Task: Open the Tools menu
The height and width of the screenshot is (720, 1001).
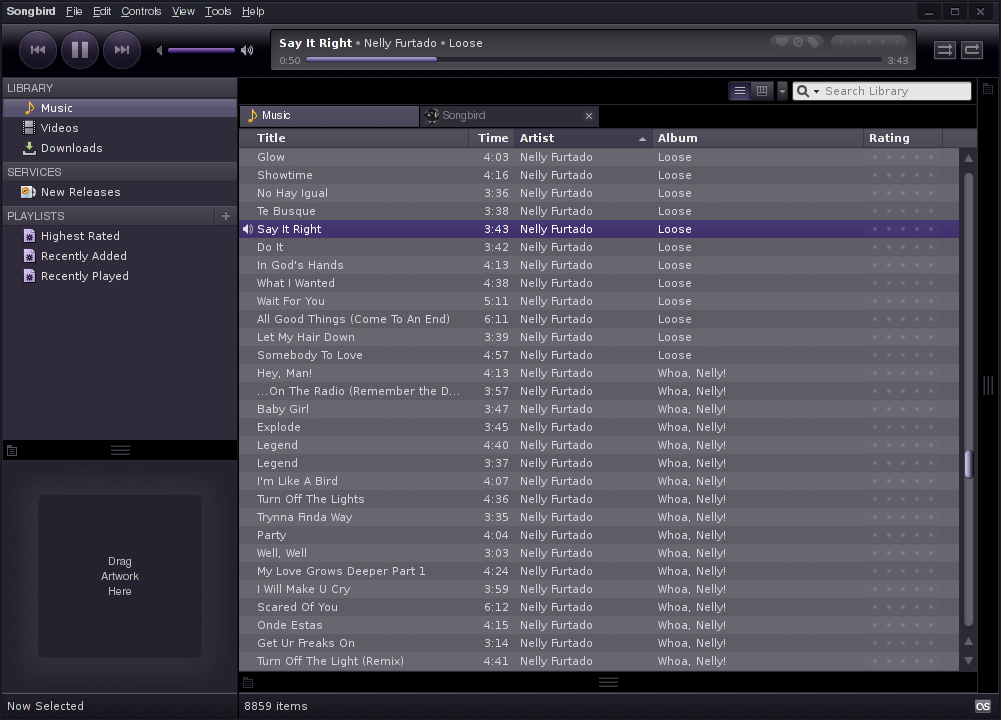Action: coord(217,11)
